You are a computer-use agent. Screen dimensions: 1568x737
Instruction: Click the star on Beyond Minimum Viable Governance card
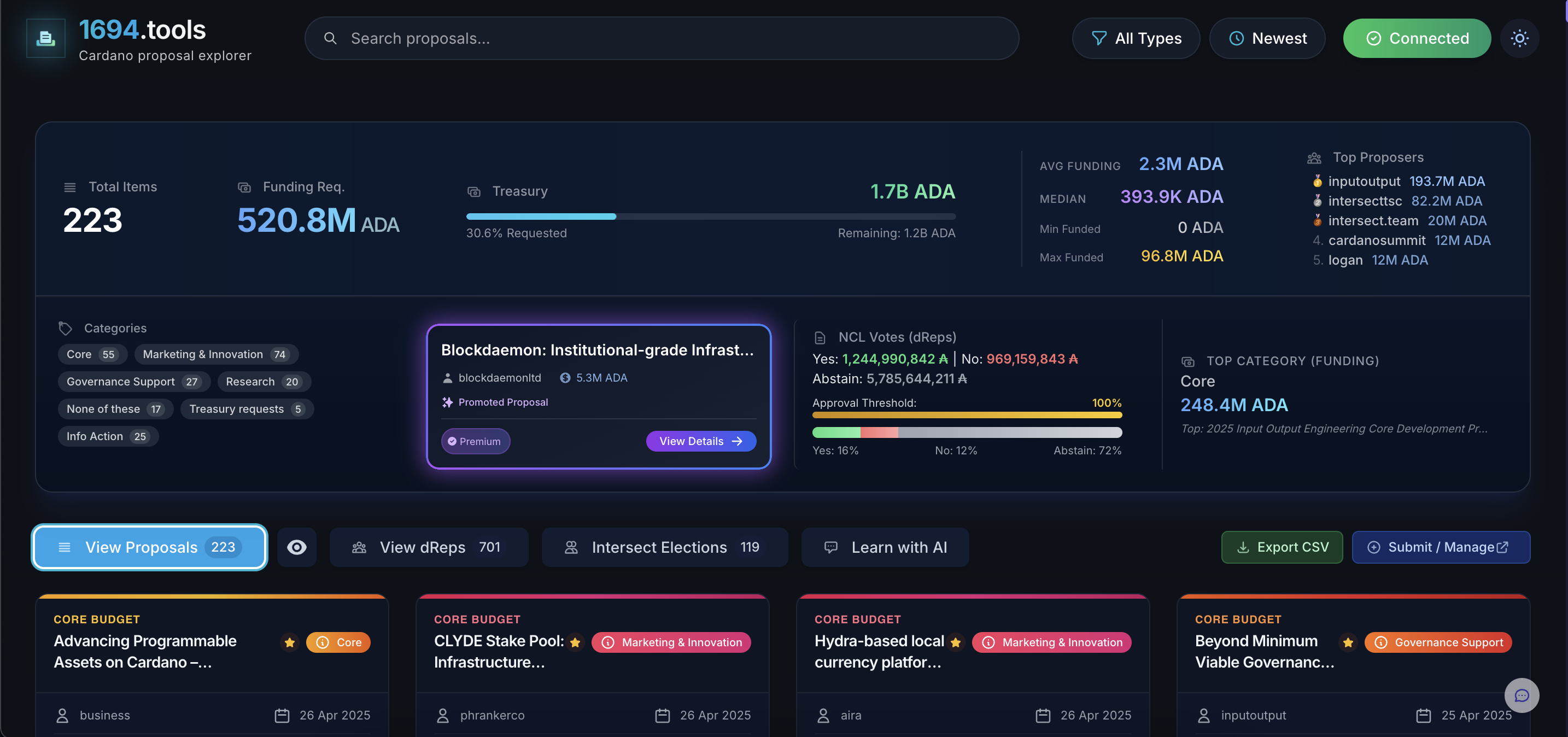point(1348,642)
